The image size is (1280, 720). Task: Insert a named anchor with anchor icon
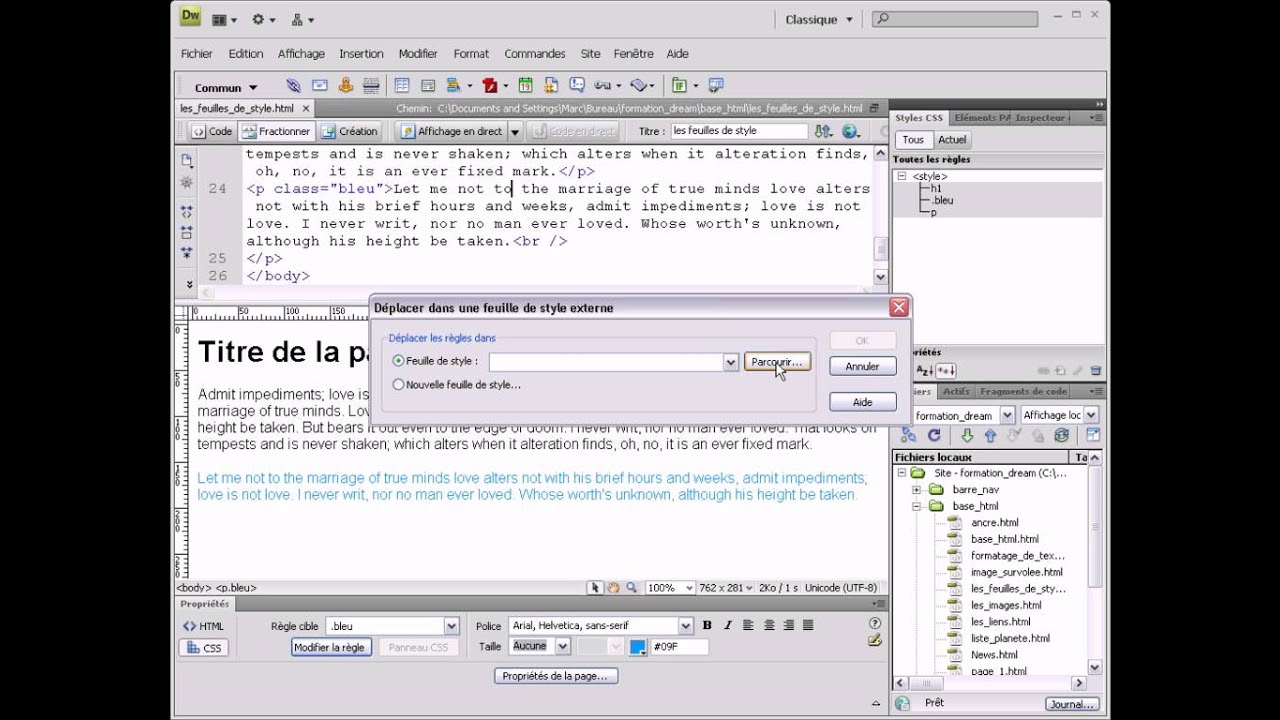[x=346, y=86]
